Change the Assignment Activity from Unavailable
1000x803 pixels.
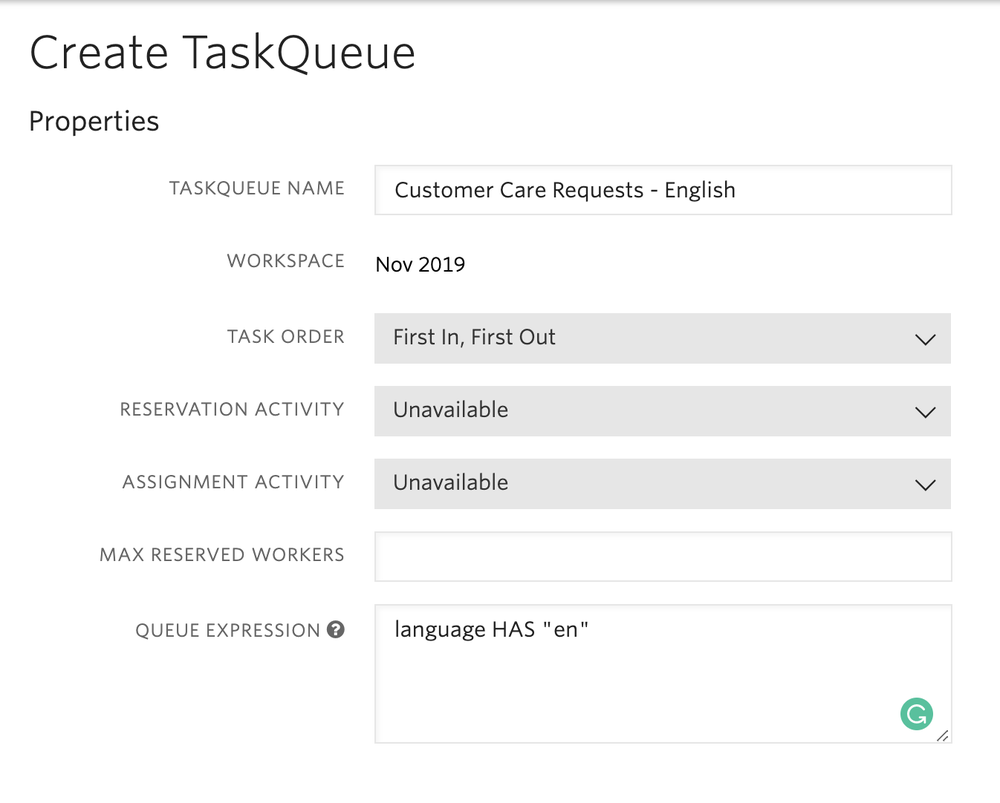(662, 484)
